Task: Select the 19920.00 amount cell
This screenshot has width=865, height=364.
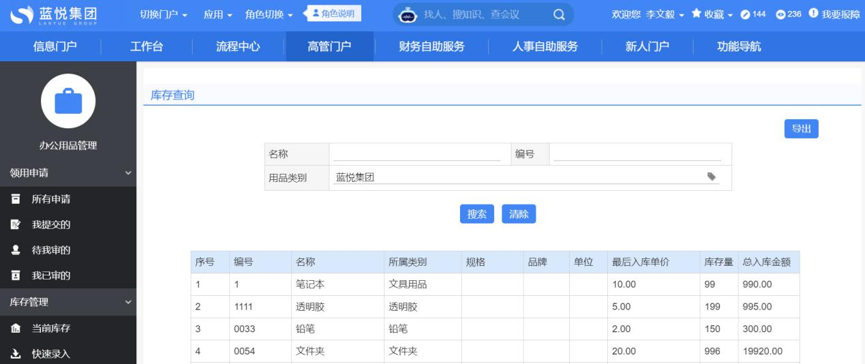Action: click(x=768, y=351)
